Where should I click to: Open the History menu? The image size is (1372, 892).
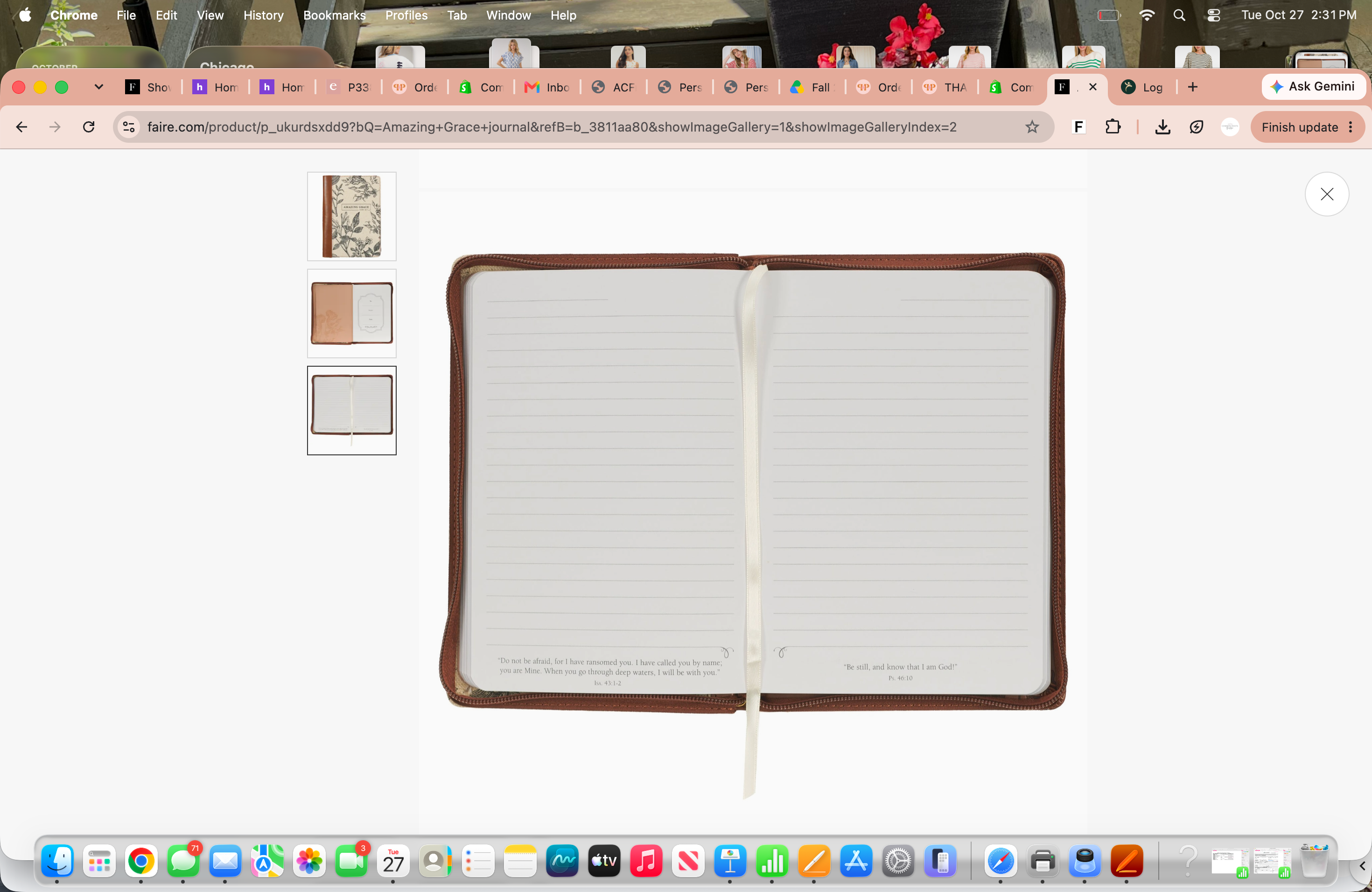264,15
